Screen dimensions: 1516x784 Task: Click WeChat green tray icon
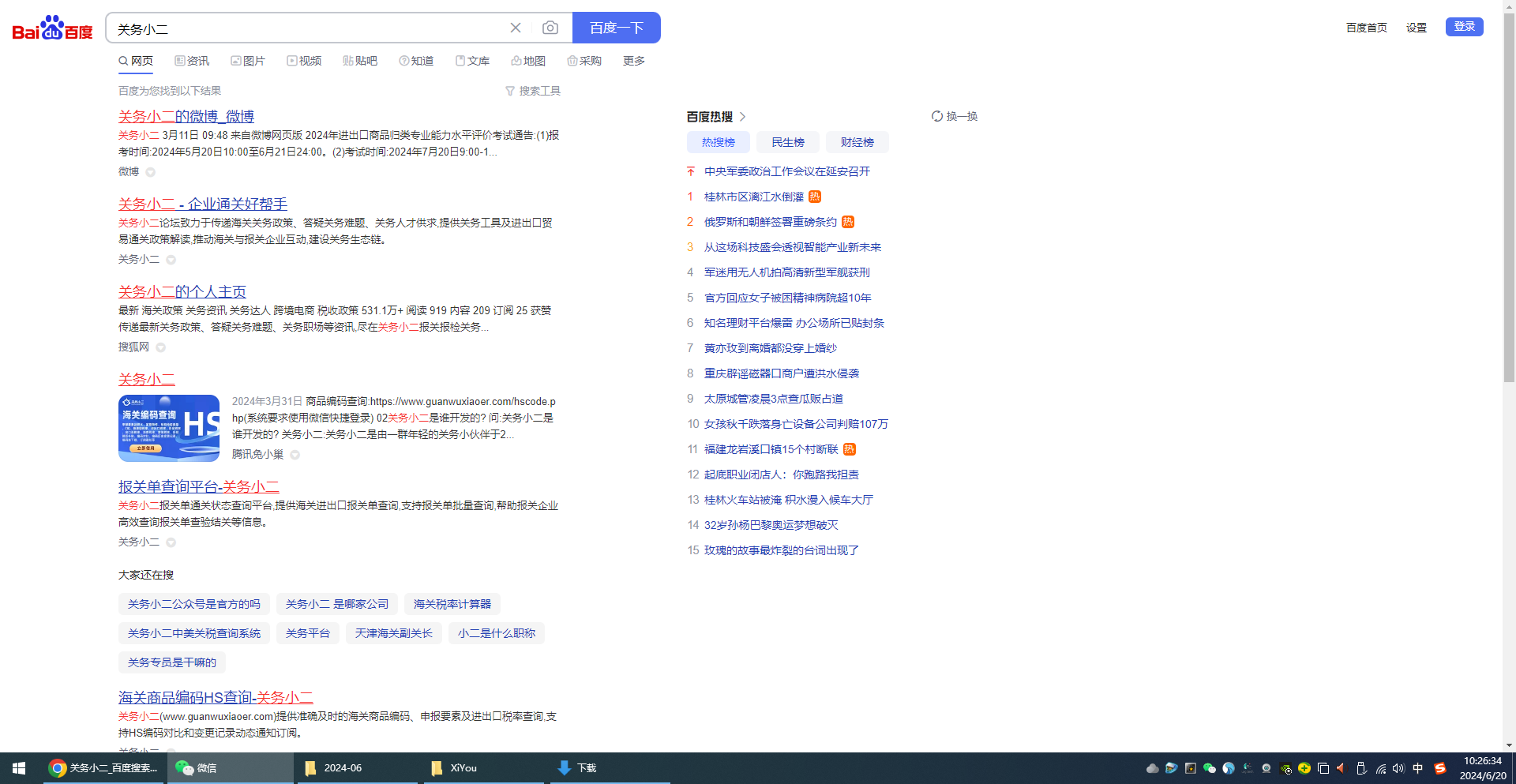click(x=1209, y=768)
